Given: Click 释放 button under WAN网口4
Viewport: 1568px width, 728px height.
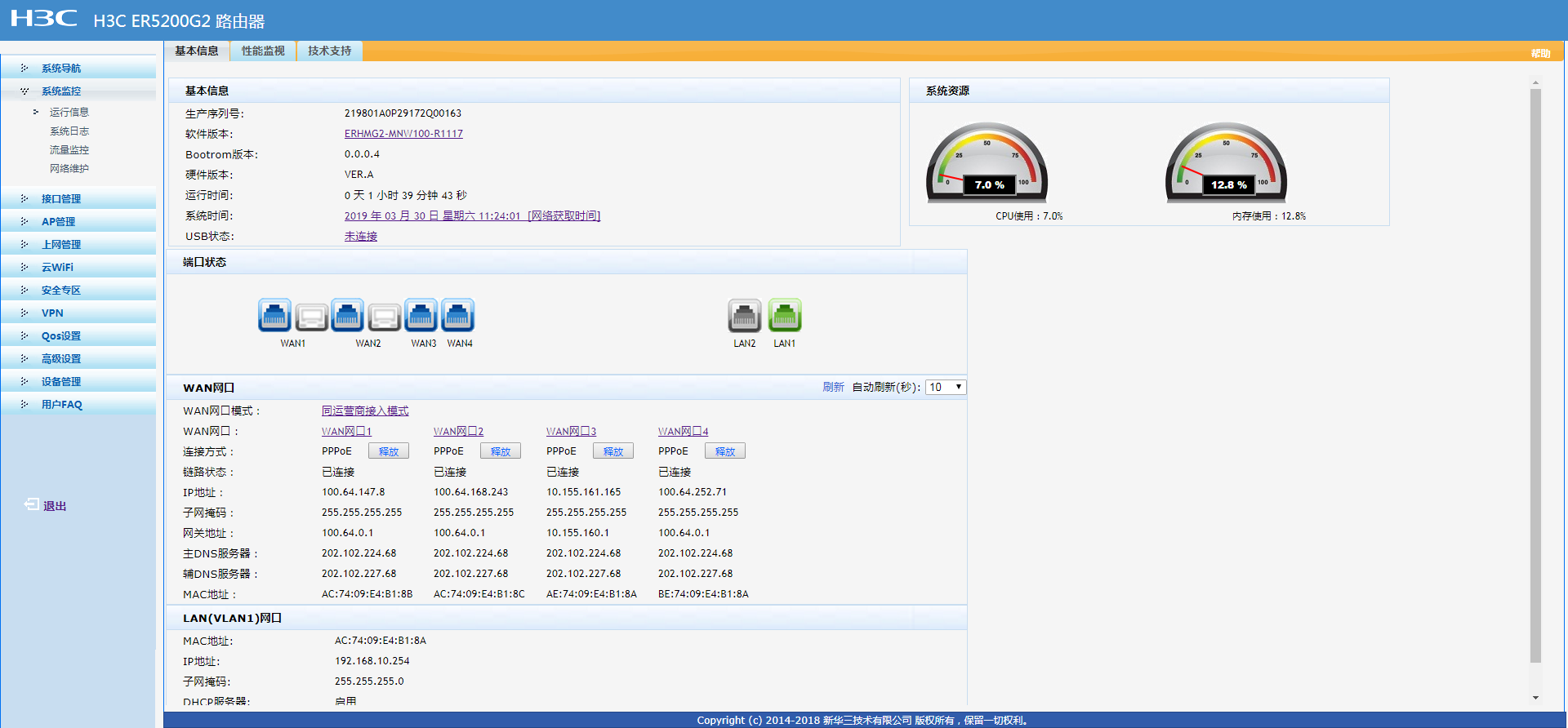Looking at the screenshot, I should 725,451.
